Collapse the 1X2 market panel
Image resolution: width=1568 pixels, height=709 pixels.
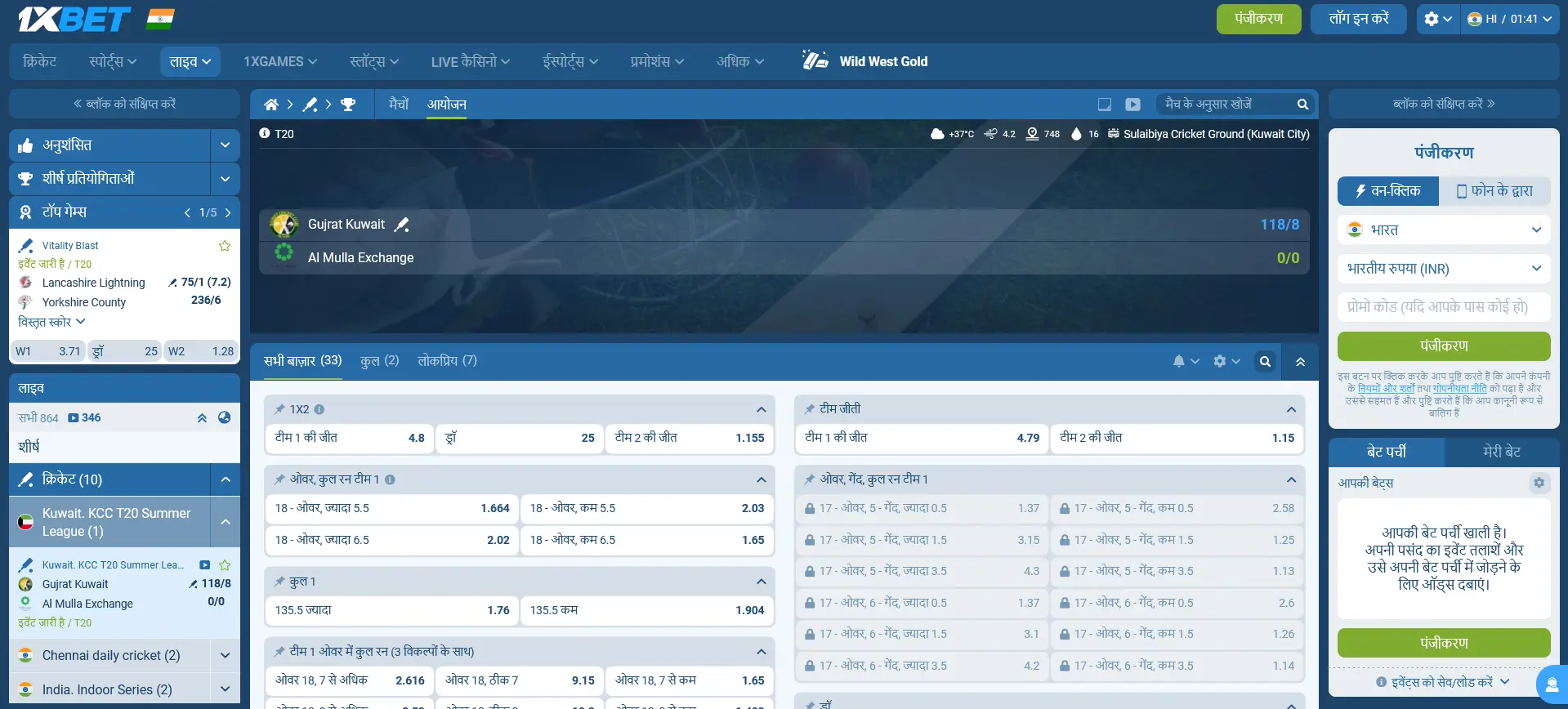[x=761, y=409]
